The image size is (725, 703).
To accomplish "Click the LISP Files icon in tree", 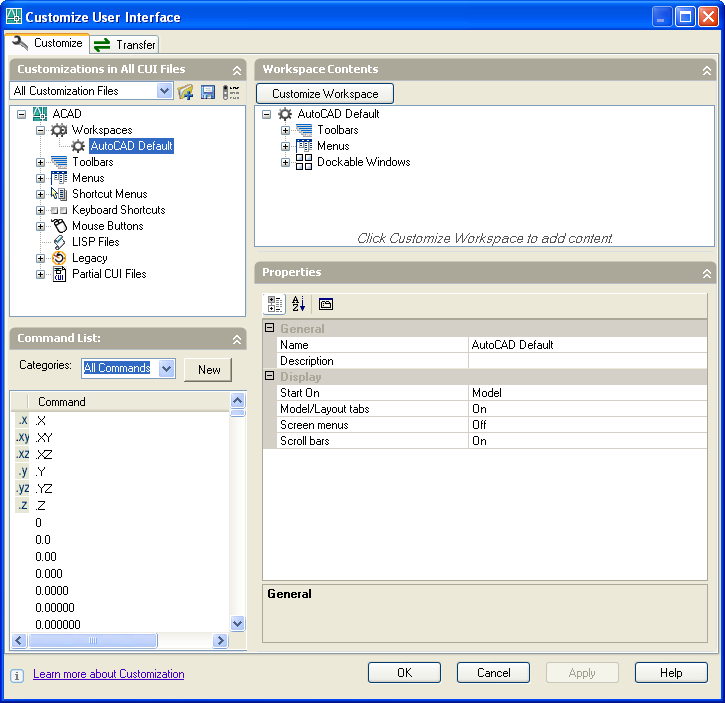I will pos(59,242).
